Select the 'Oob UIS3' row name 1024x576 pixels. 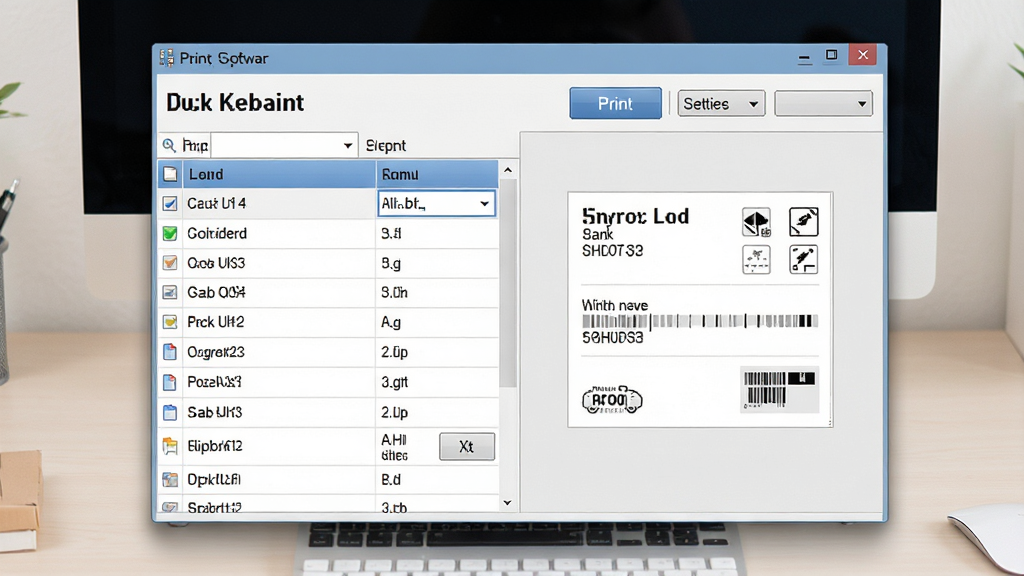click(x=216, y=263)
